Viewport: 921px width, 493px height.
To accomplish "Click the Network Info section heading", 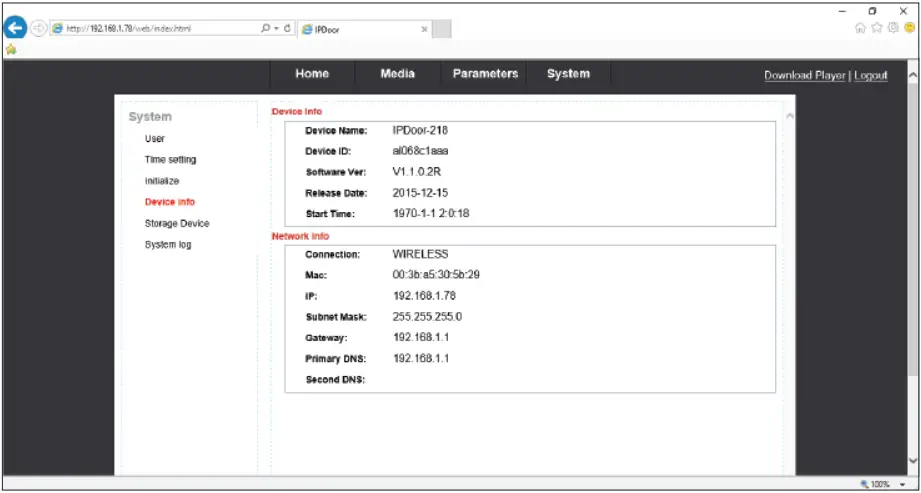I will click(300, 236).
